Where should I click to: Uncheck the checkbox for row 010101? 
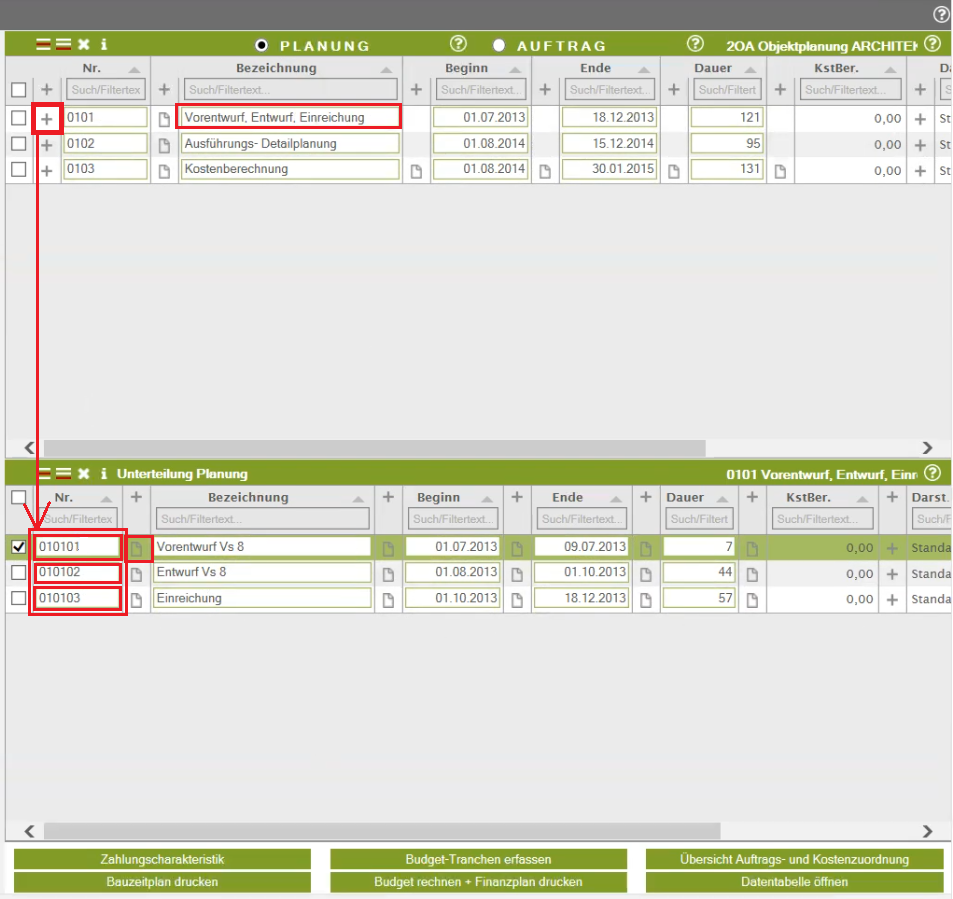coord(18,547)
